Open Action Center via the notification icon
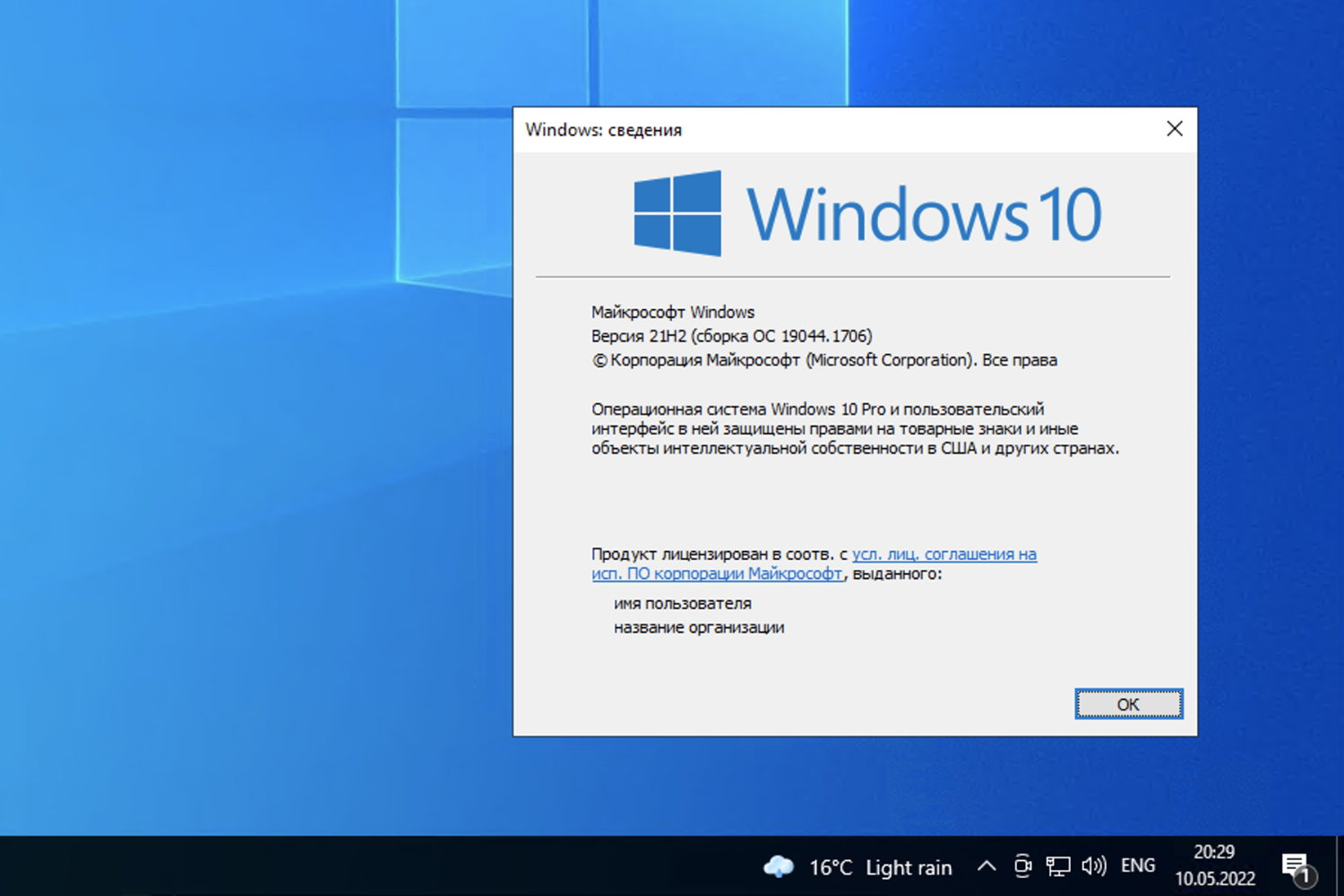The height and width of the screenshot is (896, 1344). pos(1297,866)
